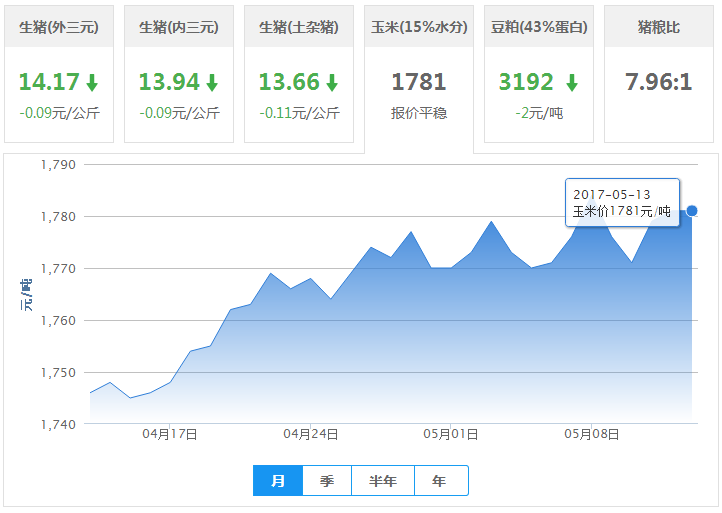
Task: Click the -0.11元/公斤 change text
Action: point(299,113)
